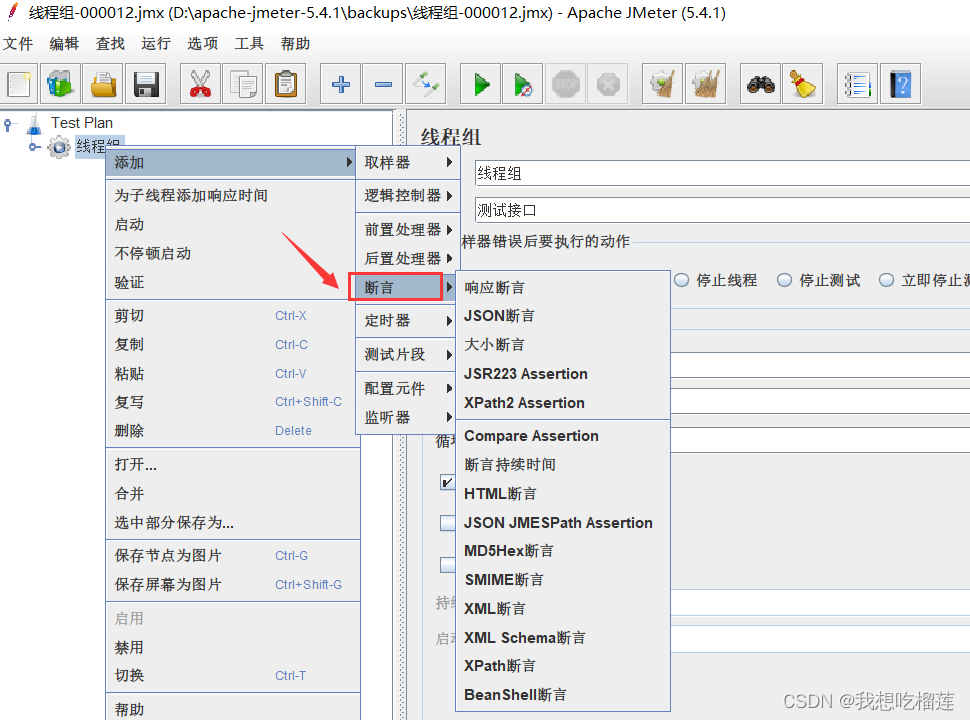This screenshot has width=970, height=720.
Task: Choose 断言持续时间 entry
Action: coord(563,465)
